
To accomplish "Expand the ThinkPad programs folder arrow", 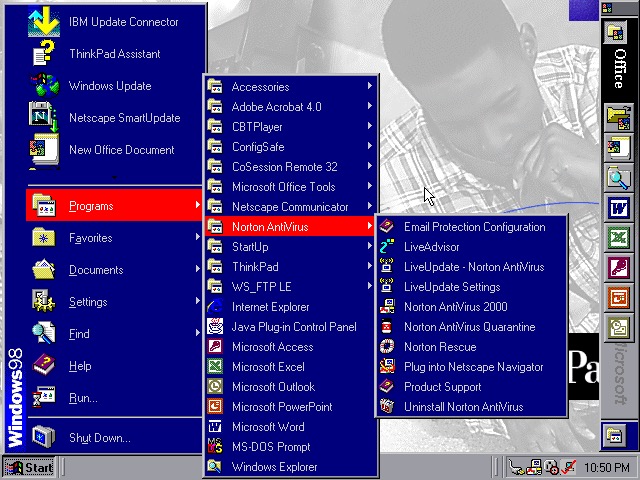I will tap(370, 267).
